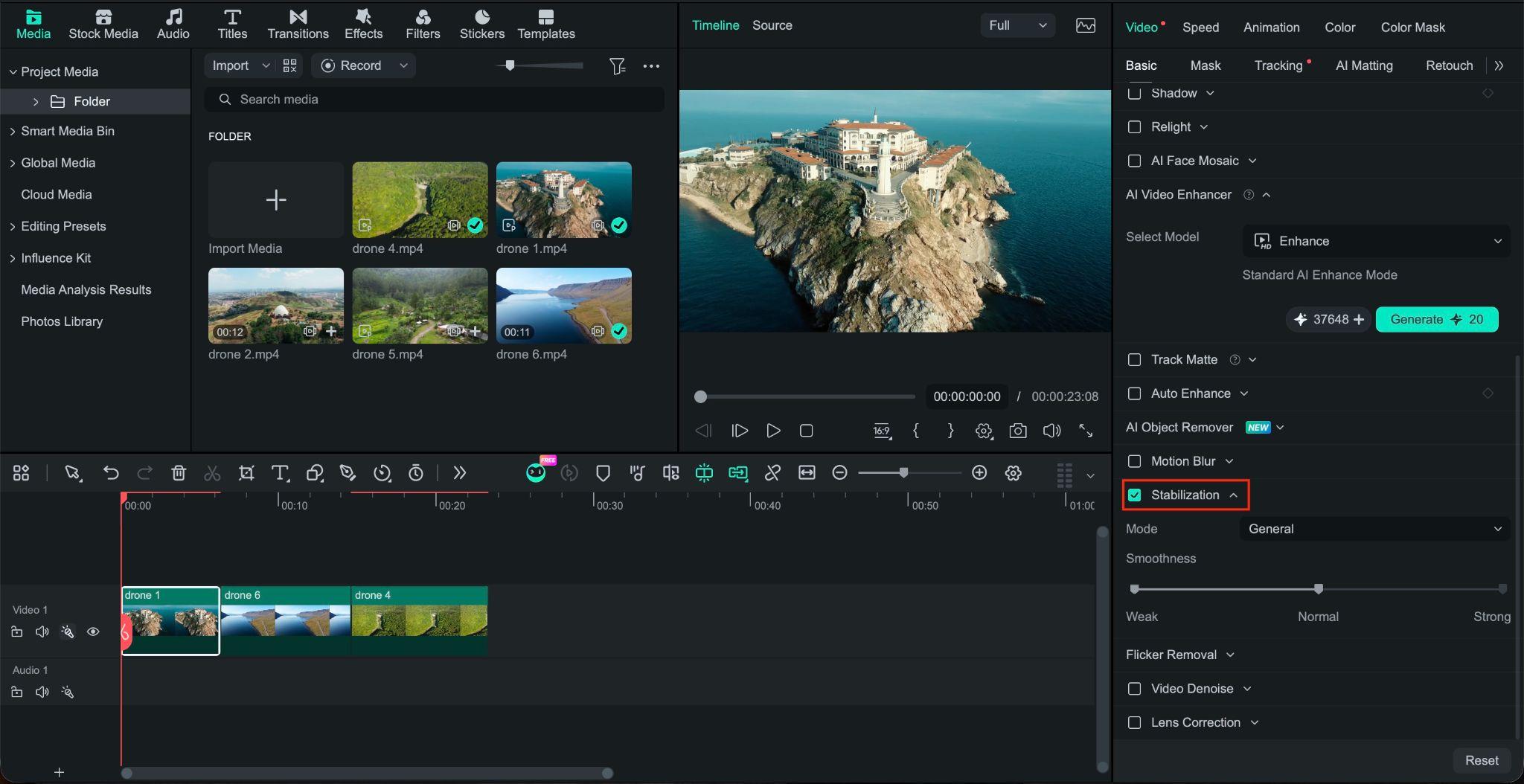Uncheck the Stabilization checkbox
This screenshot has height=784, width=1524.
(1134, 495)
